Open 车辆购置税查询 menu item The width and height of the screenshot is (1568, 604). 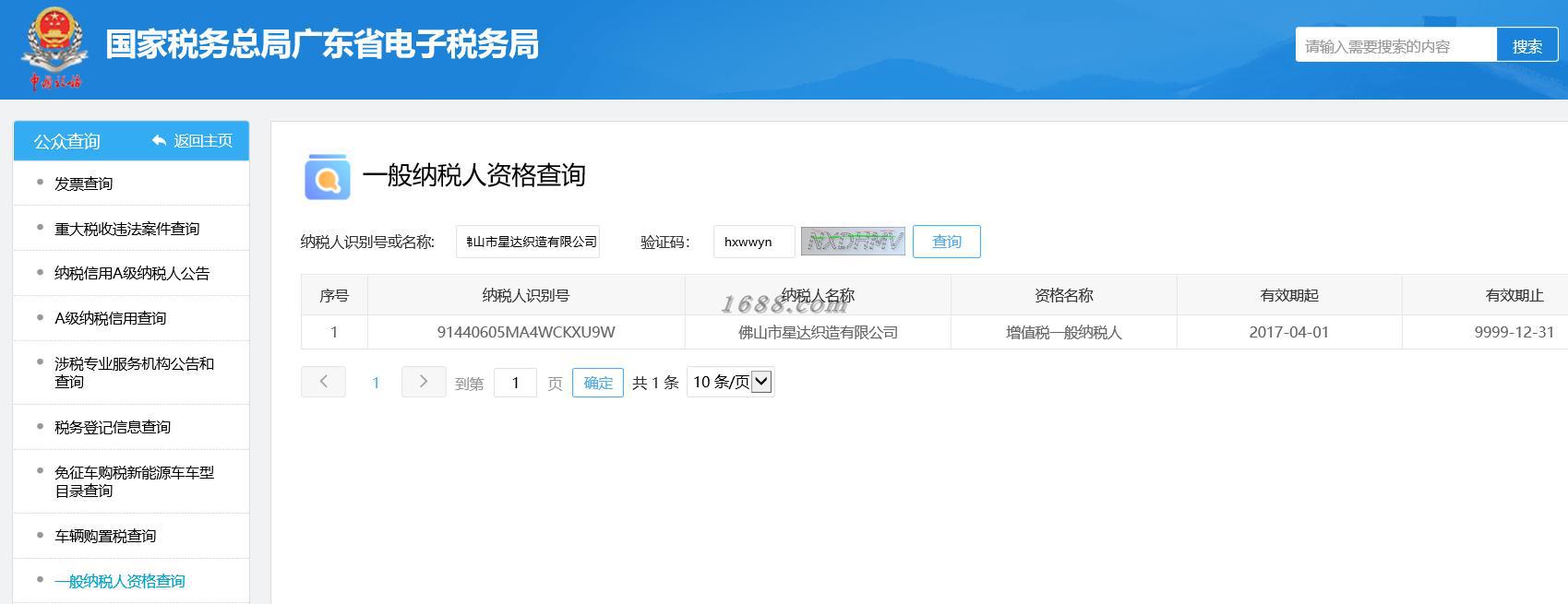[x=105, y=536]
